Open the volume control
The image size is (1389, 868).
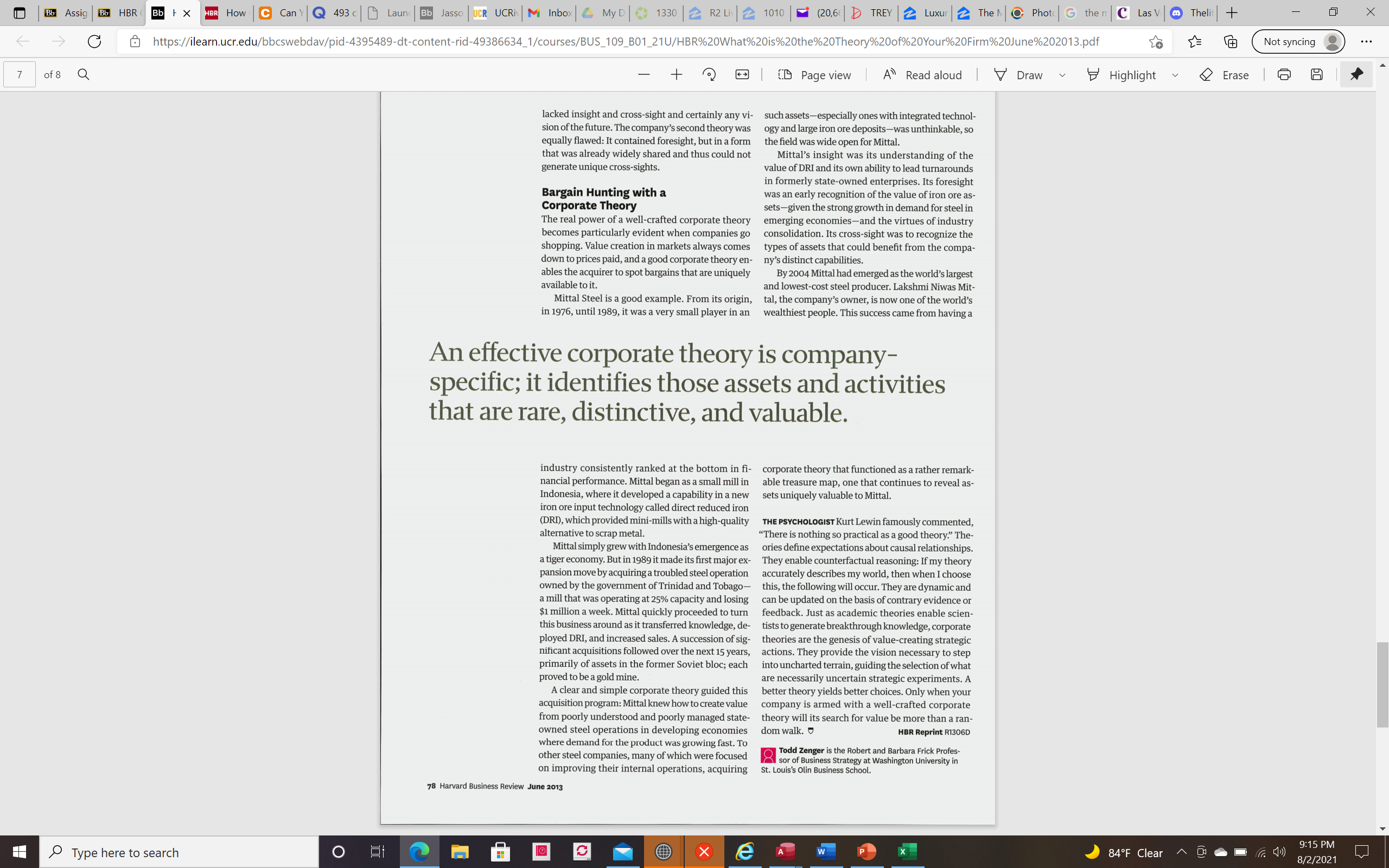[1279, 852]
